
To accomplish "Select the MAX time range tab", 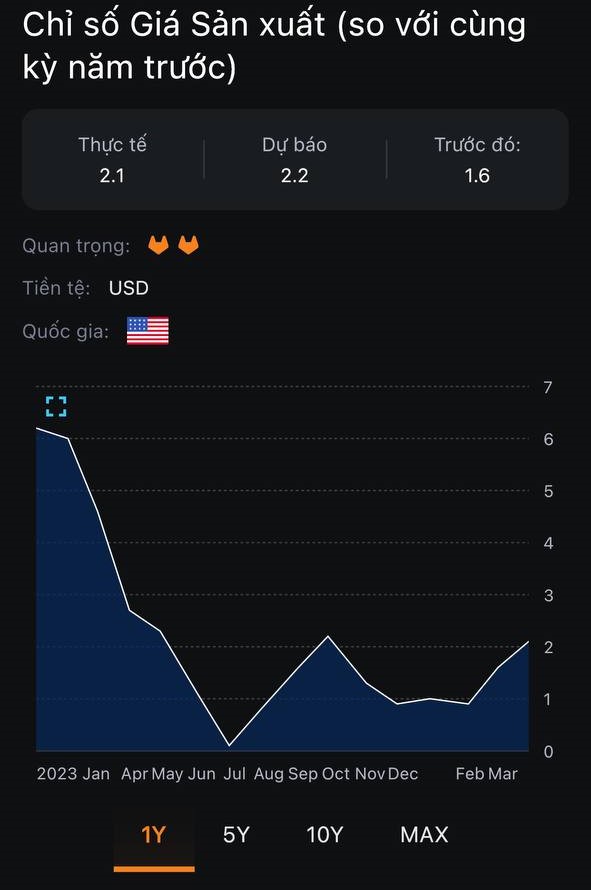I will 424,835.
